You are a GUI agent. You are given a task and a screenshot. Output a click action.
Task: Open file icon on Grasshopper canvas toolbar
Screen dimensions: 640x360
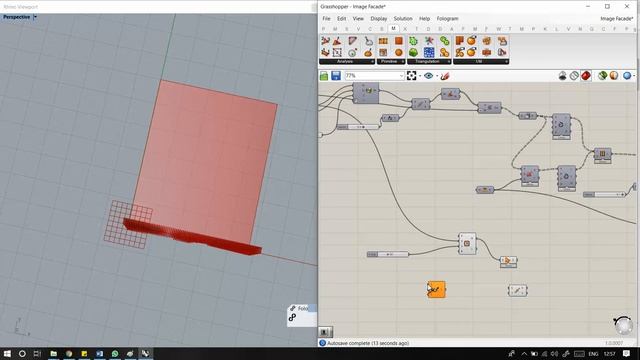click(324, 76)
